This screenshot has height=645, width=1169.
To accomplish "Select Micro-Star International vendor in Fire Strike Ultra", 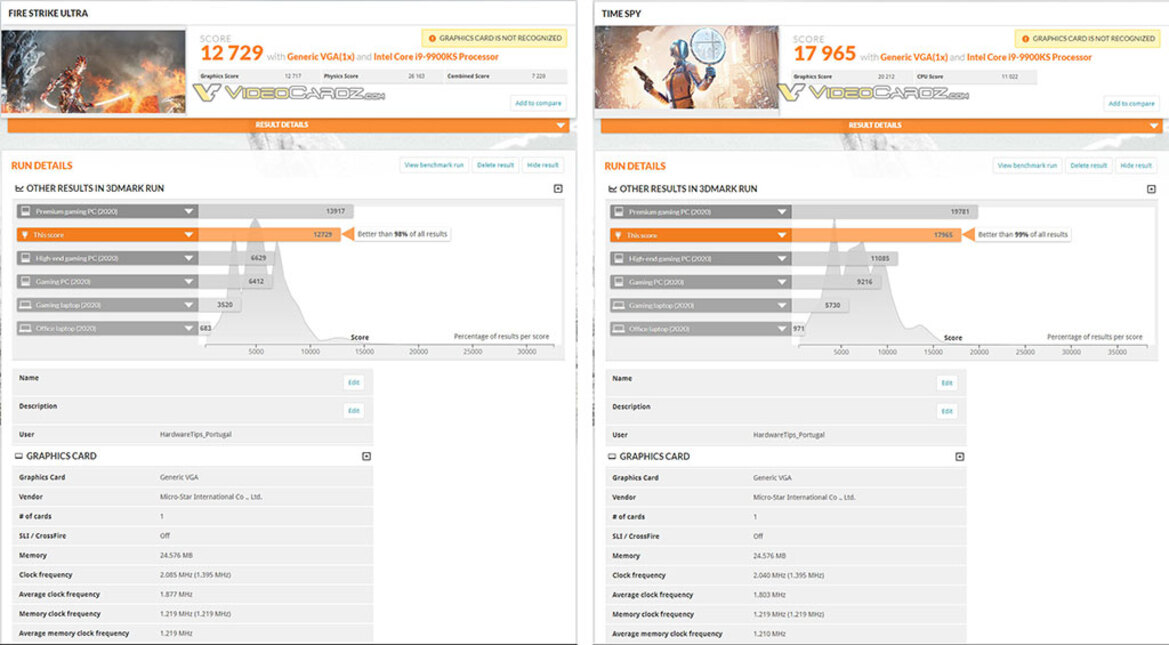I will [x=211, y=497].
